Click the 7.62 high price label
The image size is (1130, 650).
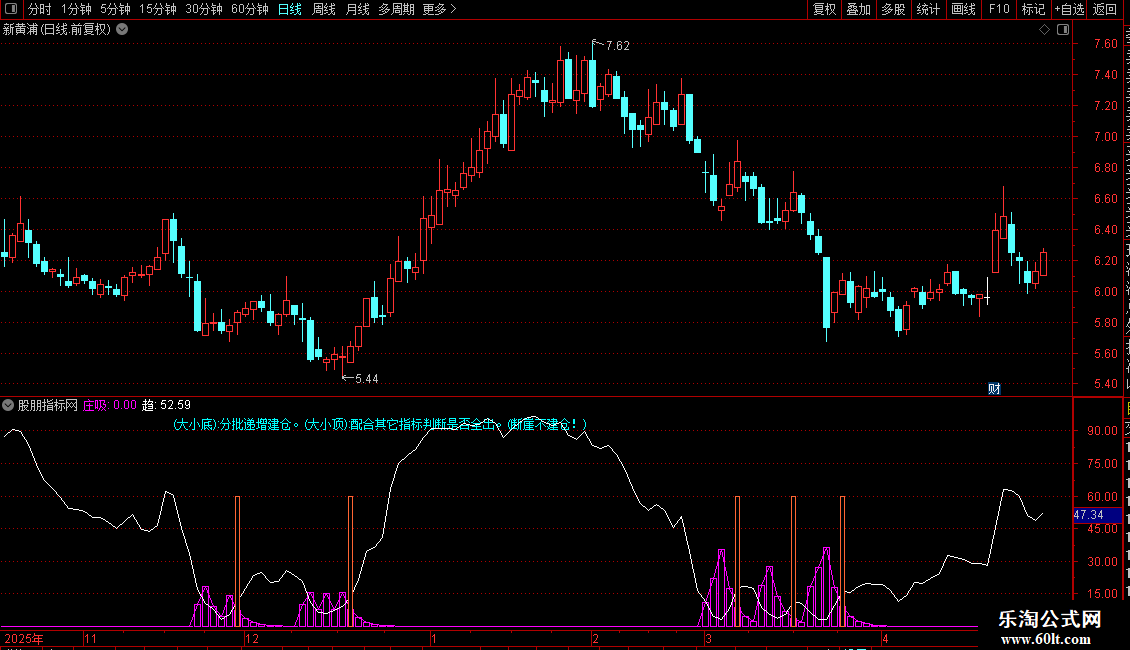coord(618,46)
